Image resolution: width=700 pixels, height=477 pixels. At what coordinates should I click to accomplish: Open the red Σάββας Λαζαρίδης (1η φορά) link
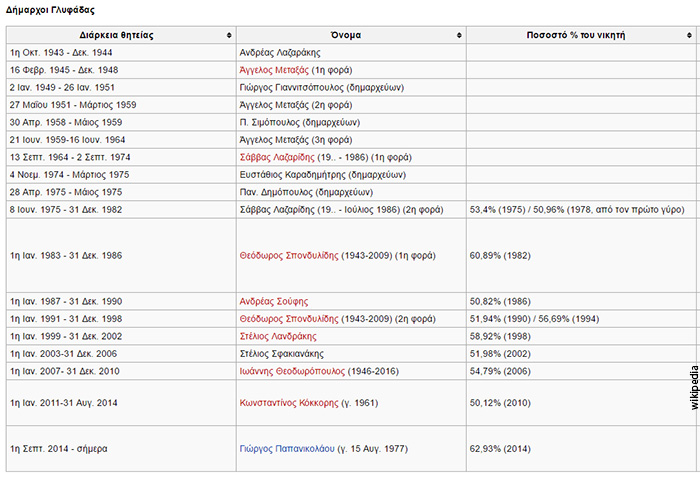[276, 157]
